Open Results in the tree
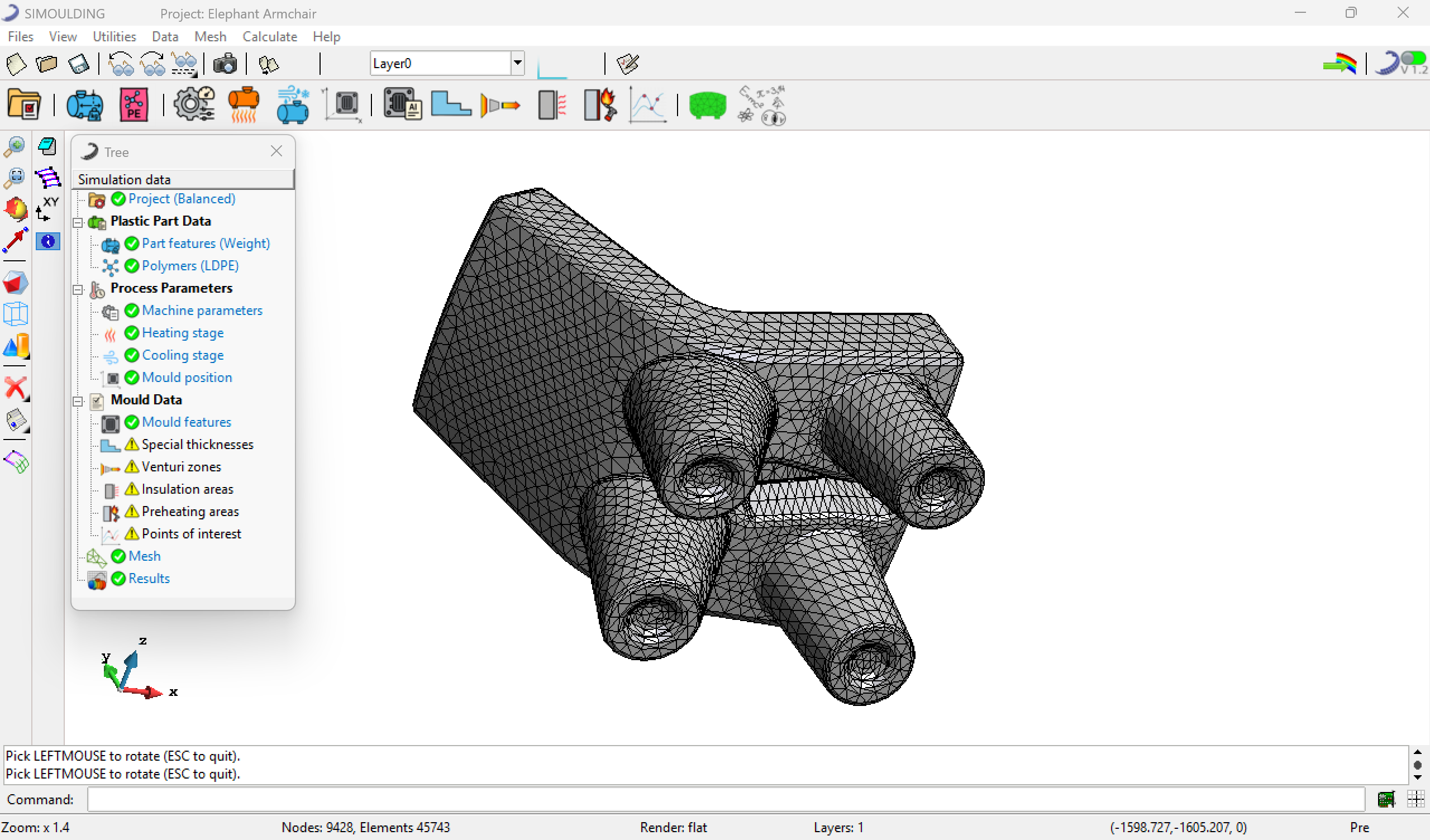Viewport: 1430px width, 840px height. tap(149, 579)
